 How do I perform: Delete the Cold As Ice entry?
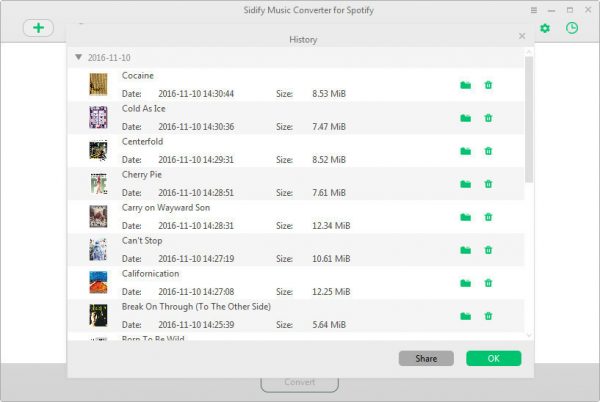point(488,118)
